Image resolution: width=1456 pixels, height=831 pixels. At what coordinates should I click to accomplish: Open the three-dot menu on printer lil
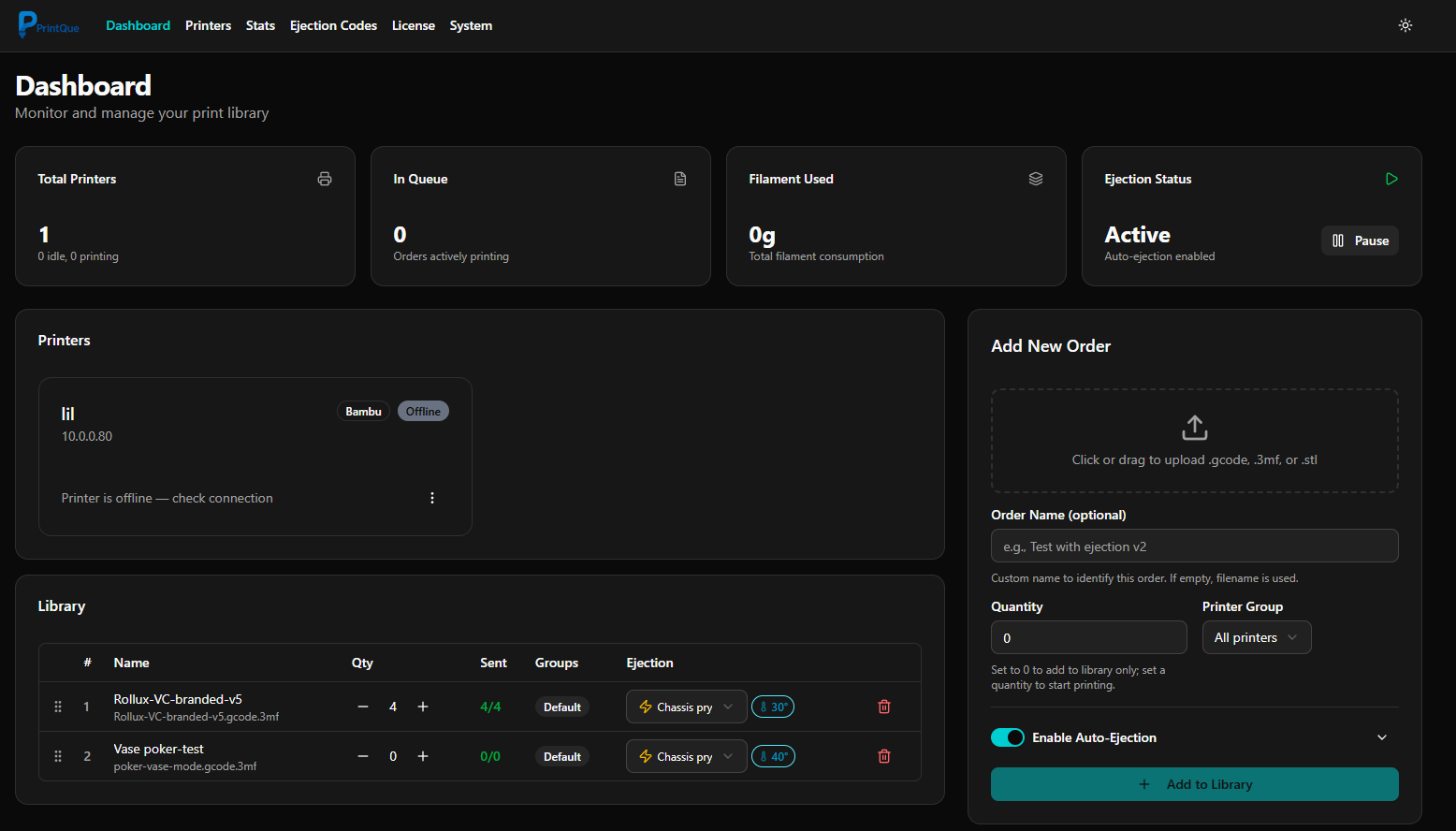pos(431,498)
